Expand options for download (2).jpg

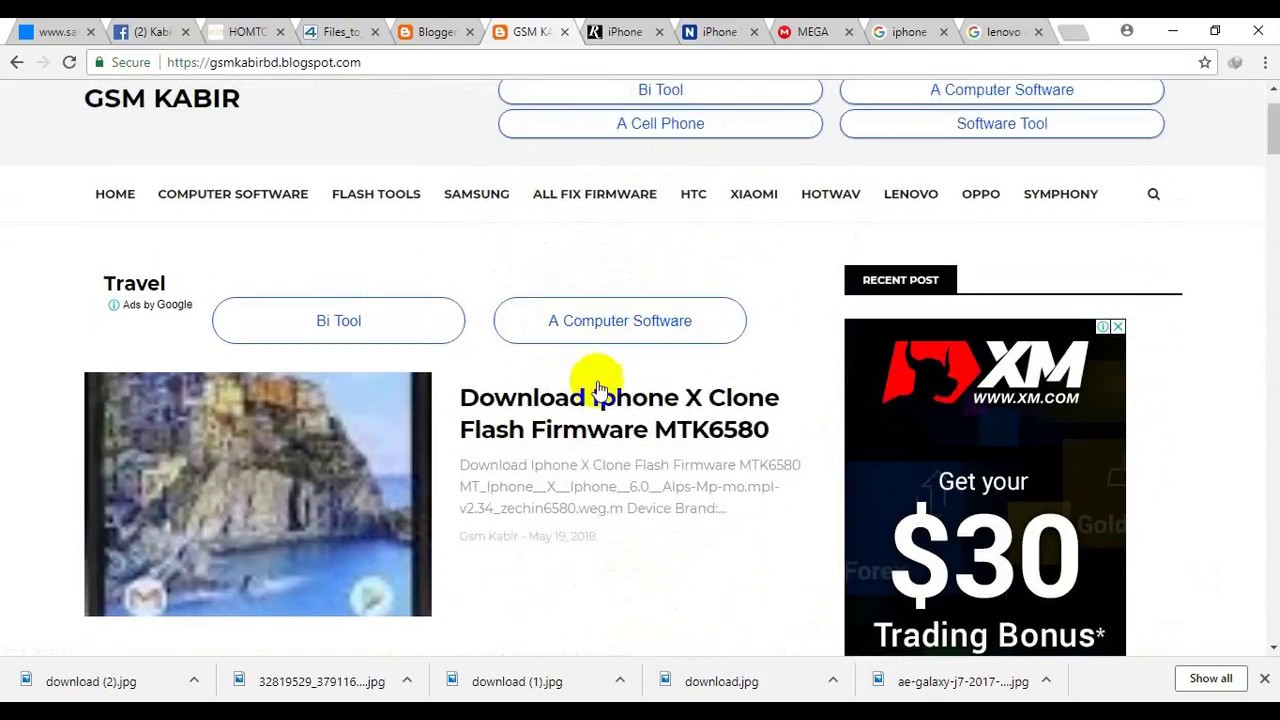[194, 681]
